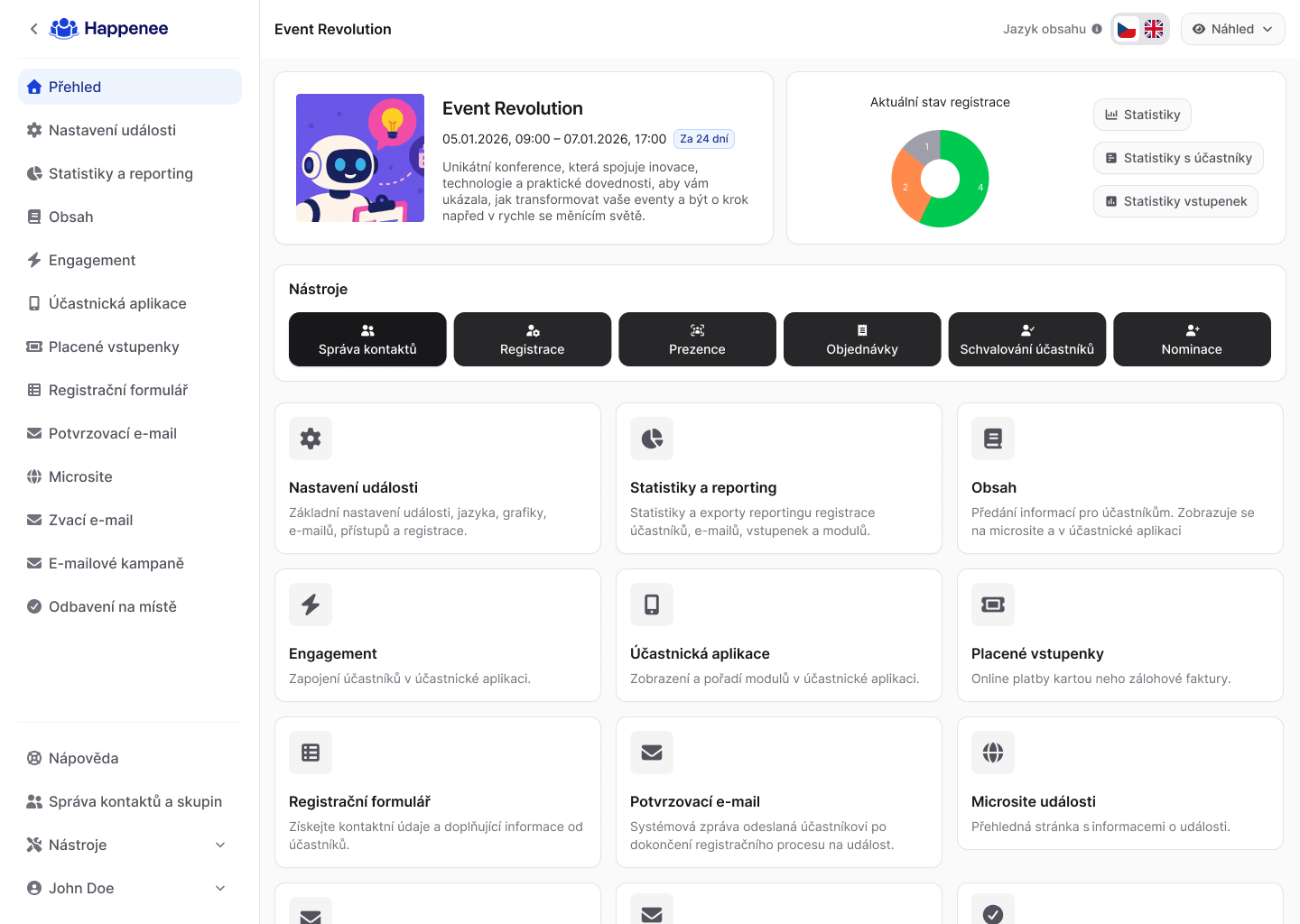Click the info icon next to Jazyk obsahu
Viewport: 1300px width, 924px height.
coord(1097,29)
